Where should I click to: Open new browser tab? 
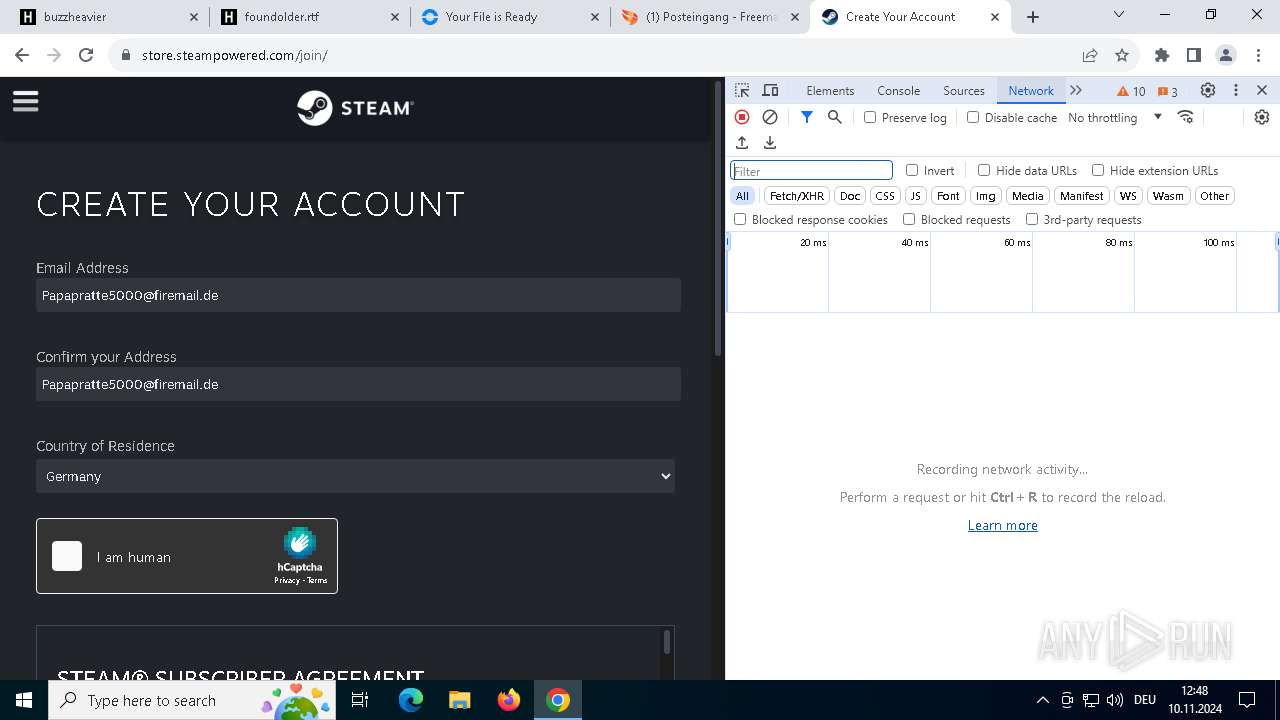(1033, 17)
